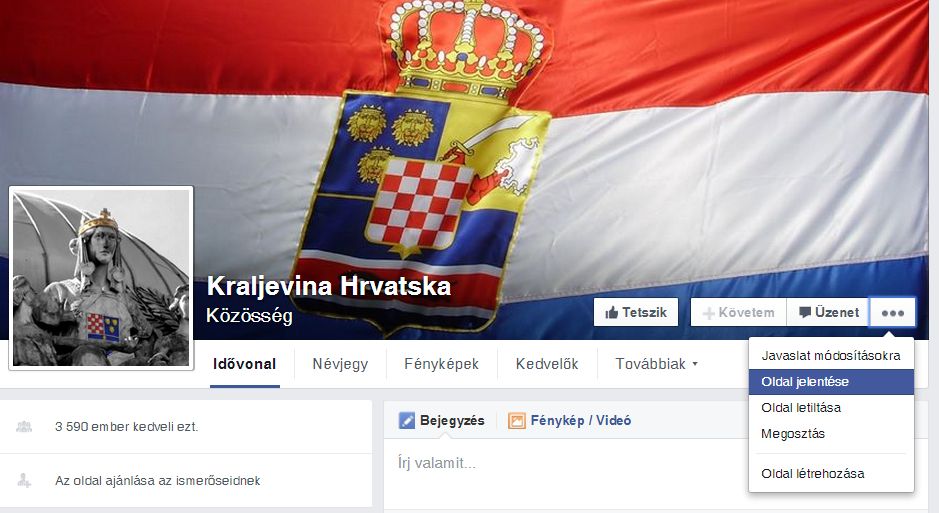Click the plus icon on Követem button
The height and width of the screenshot is (513, 939).
[708, 313]
